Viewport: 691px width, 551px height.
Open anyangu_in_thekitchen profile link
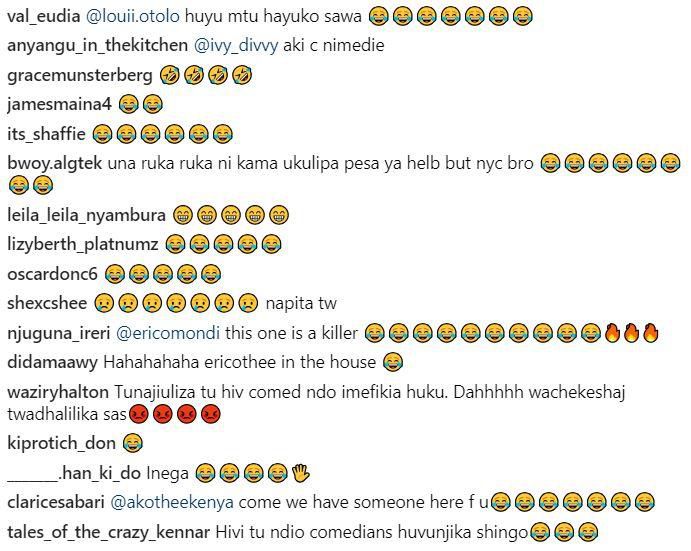(x=97, y=46)
